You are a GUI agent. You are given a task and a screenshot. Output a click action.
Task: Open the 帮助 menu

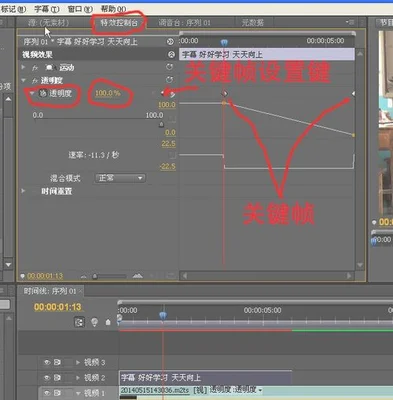point(113,9)
